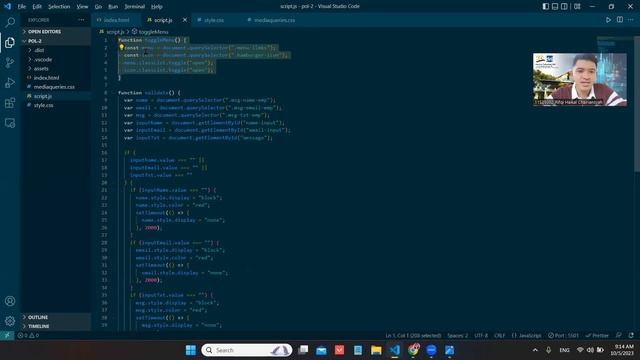The width and height of the screenshot is (640, 360).
Task: Open the Terminal menu
Action: [135, 7]
